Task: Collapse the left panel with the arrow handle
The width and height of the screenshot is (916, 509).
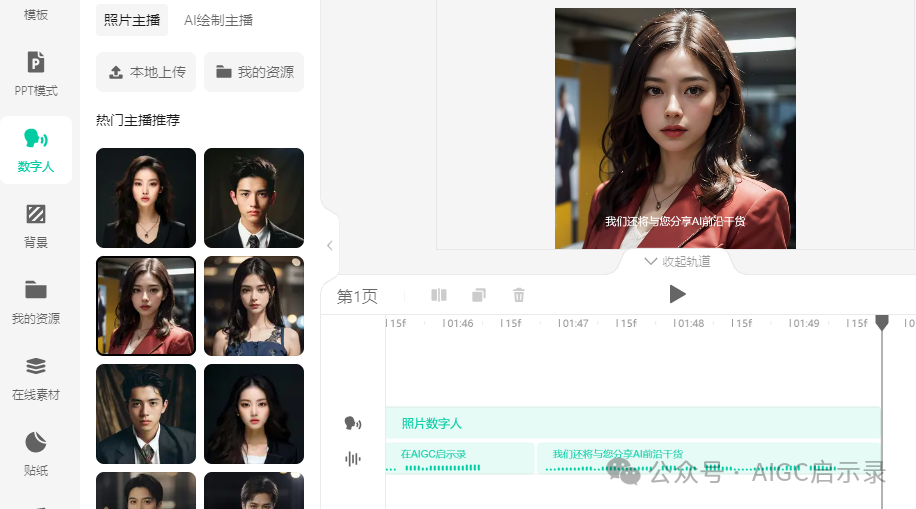Action: point(330,245)
